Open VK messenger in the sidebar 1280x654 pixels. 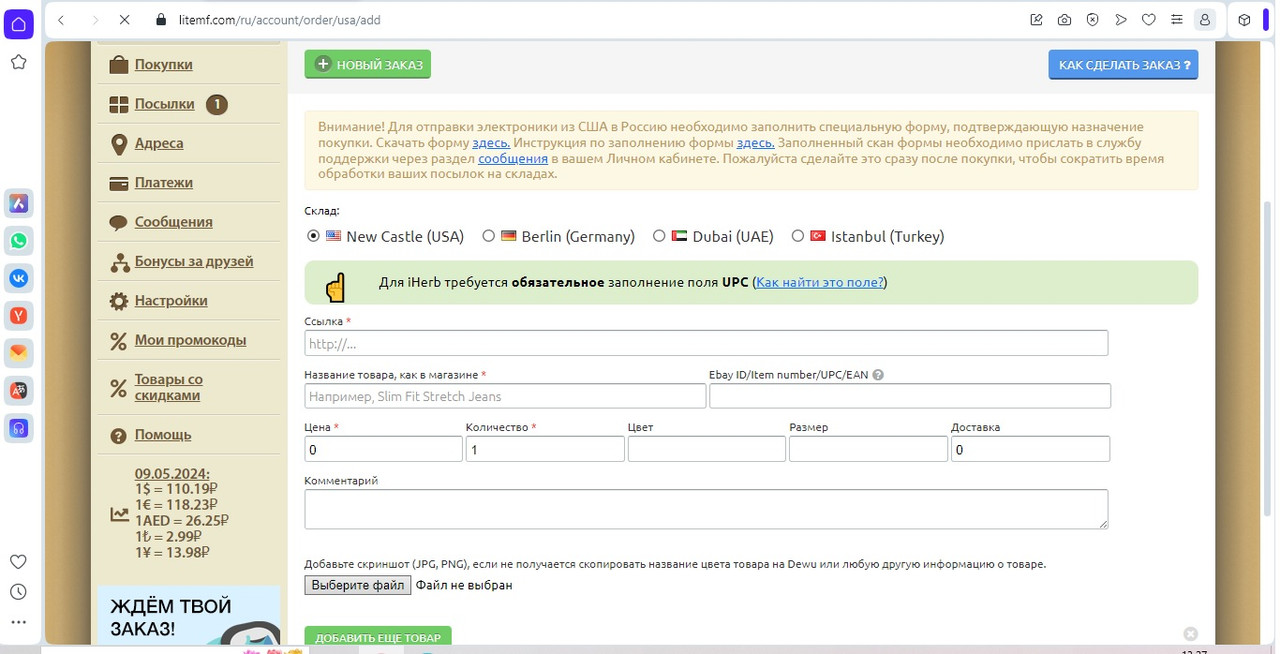(18, 278)
